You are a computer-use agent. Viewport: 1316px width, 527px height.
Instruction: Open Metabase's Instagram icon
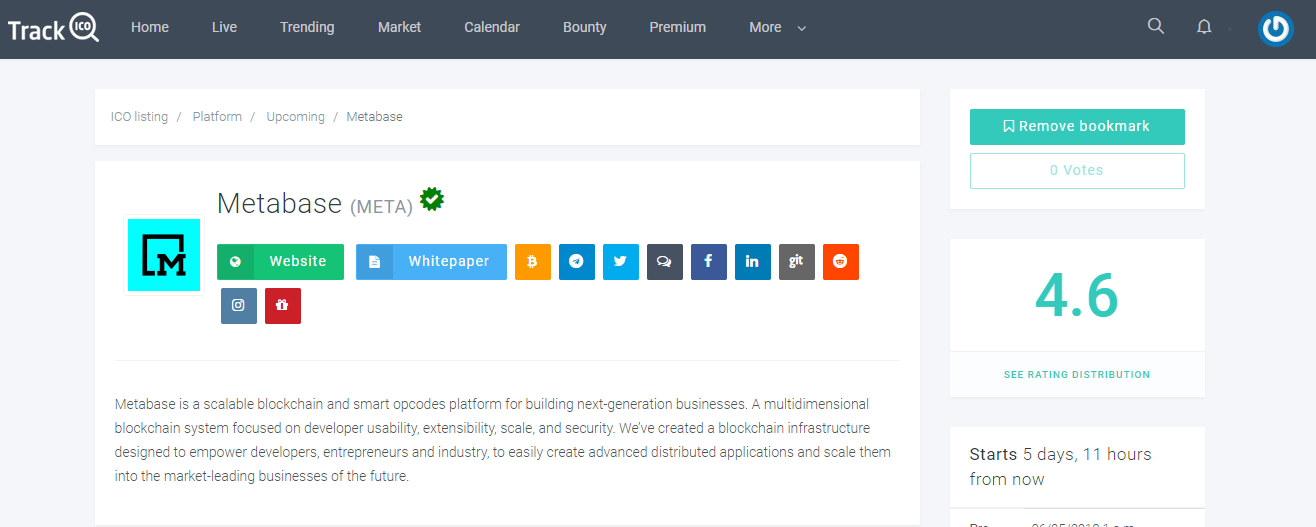(x=239, y=306)
